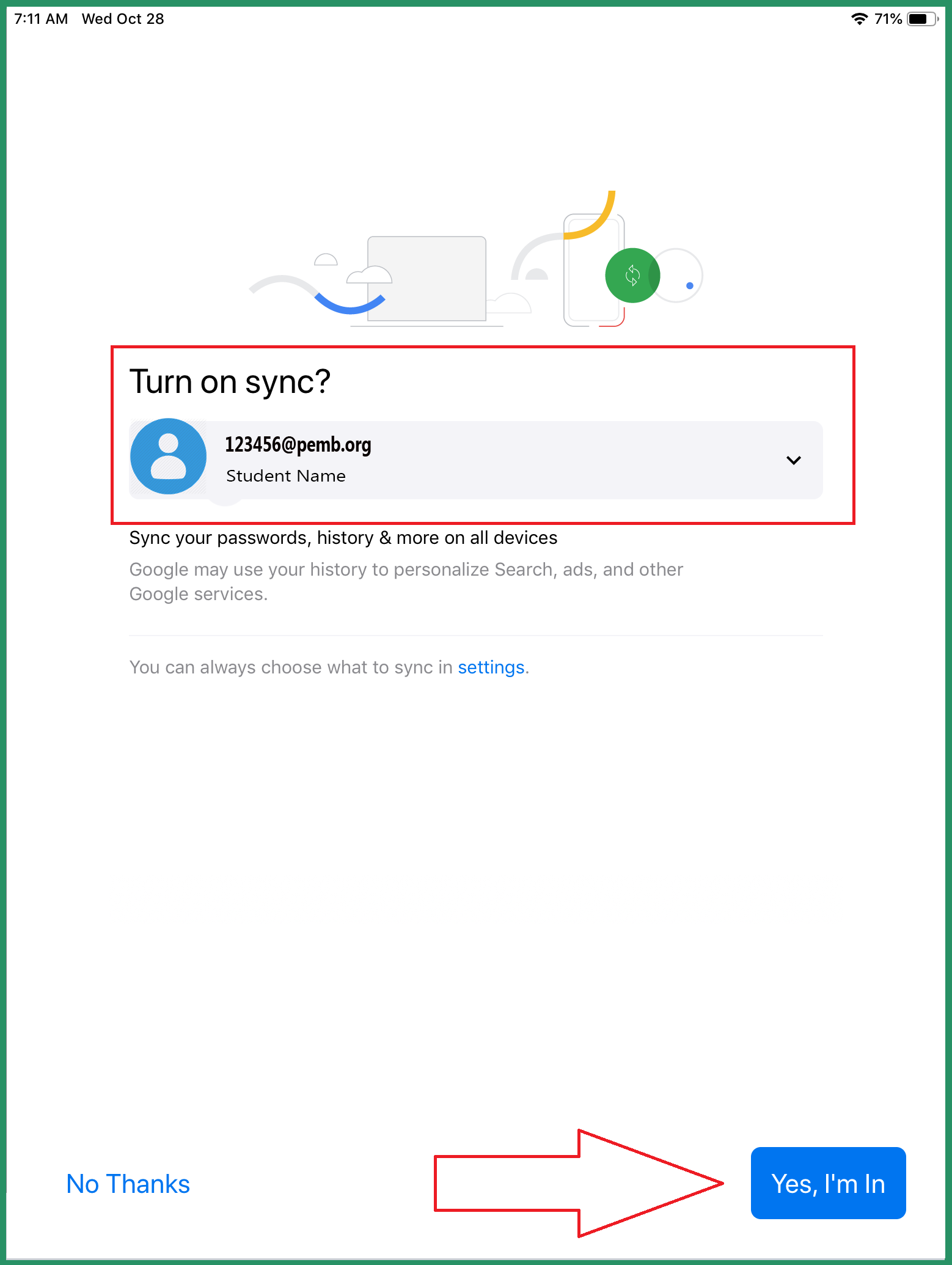
Task: Tap the yellow arc in illustration
Action: pyautogui.click(x=590, y=216)
